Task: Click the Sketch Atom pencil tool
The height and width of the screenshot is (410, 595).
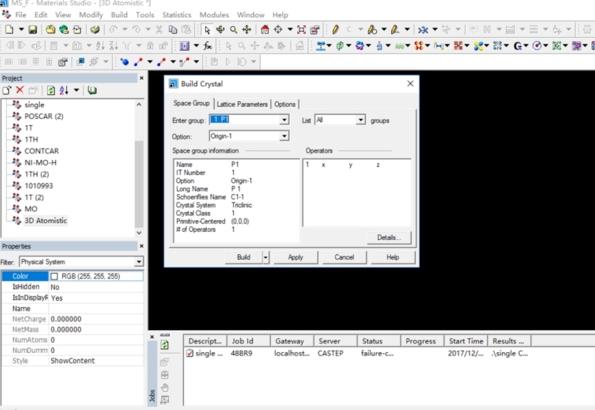Action: point(335,30)
